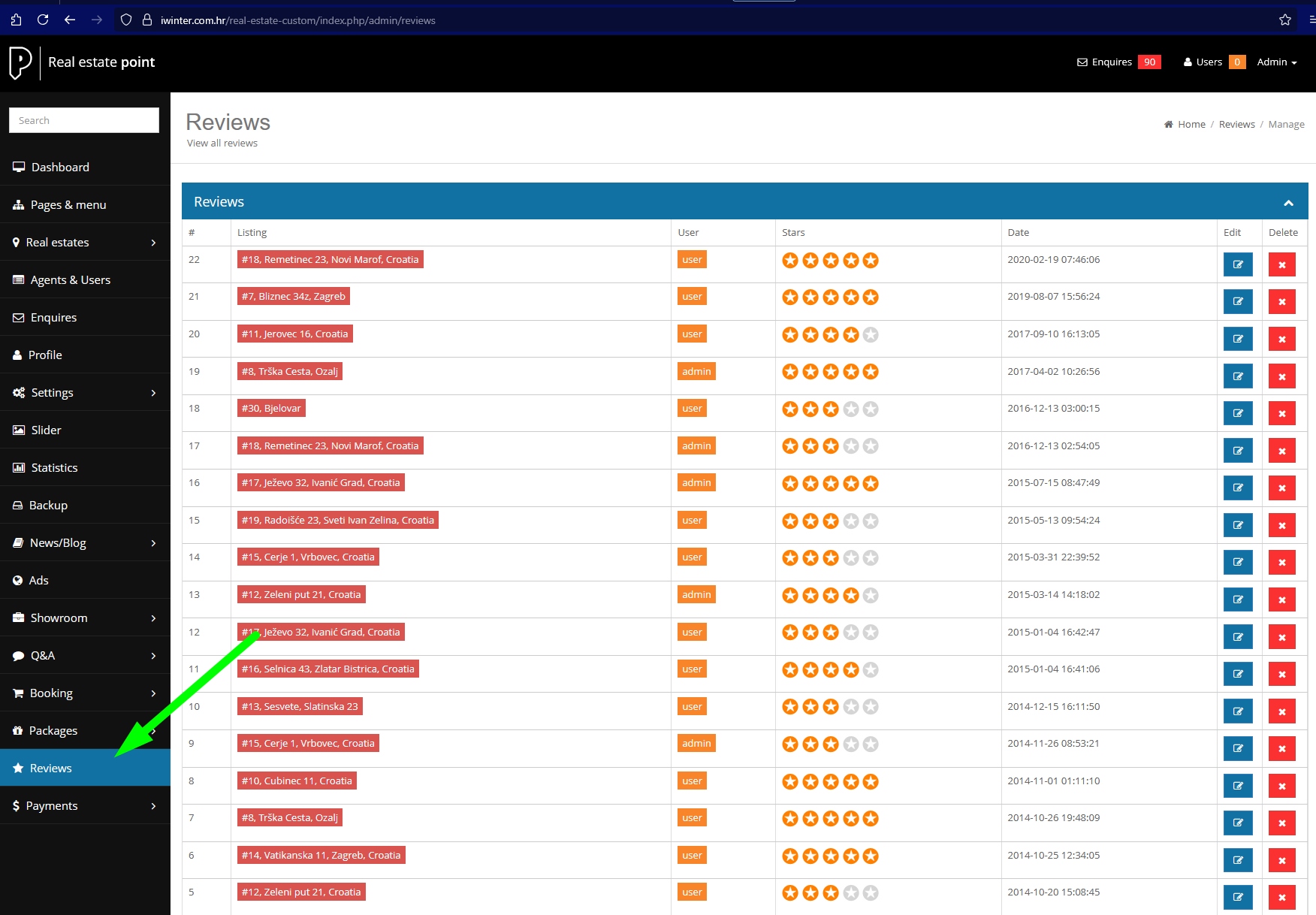Click the browser address bar URL

point(298,20)
